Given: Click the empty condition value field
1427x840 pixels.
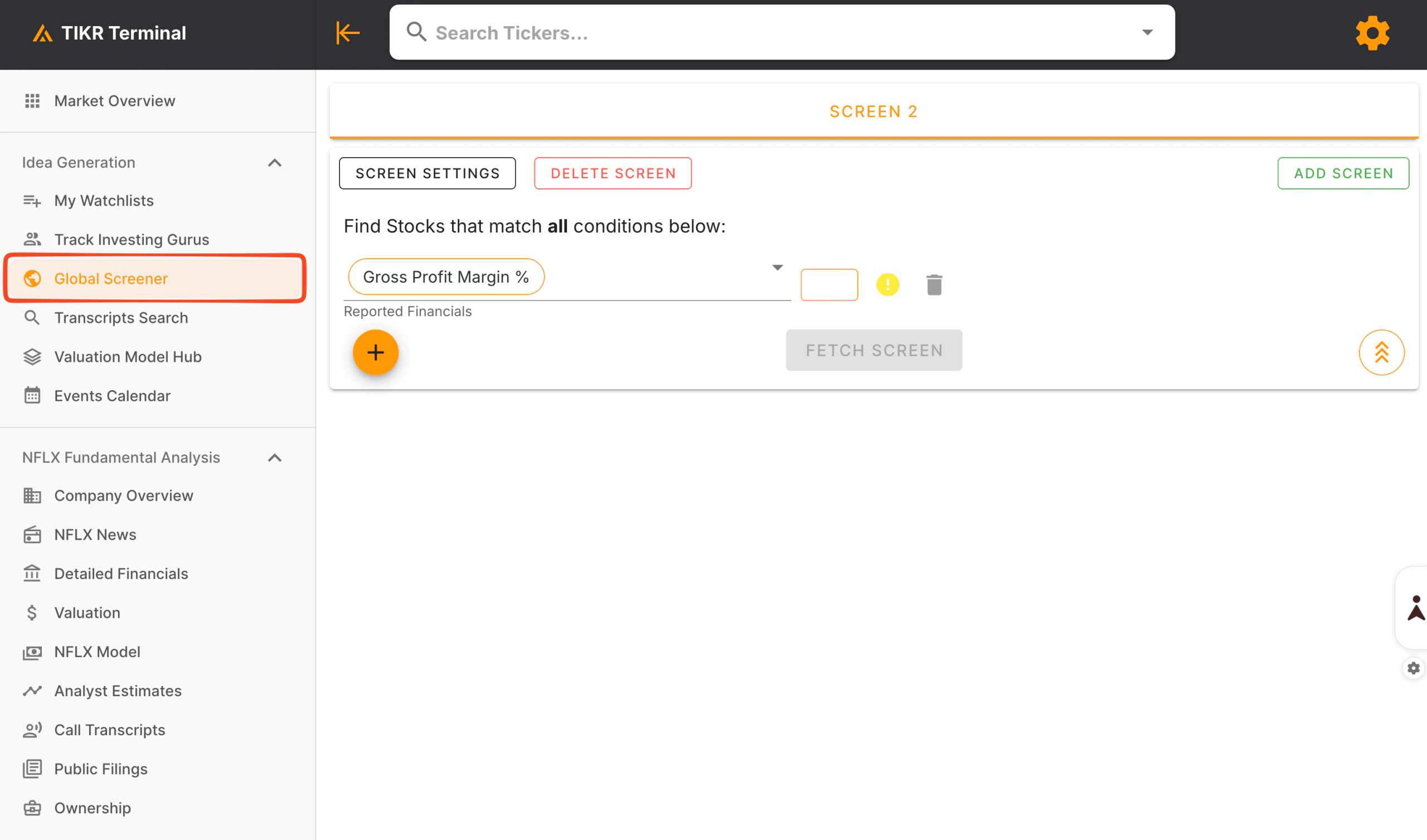Looking at the screenshot, I should (828, 285).
